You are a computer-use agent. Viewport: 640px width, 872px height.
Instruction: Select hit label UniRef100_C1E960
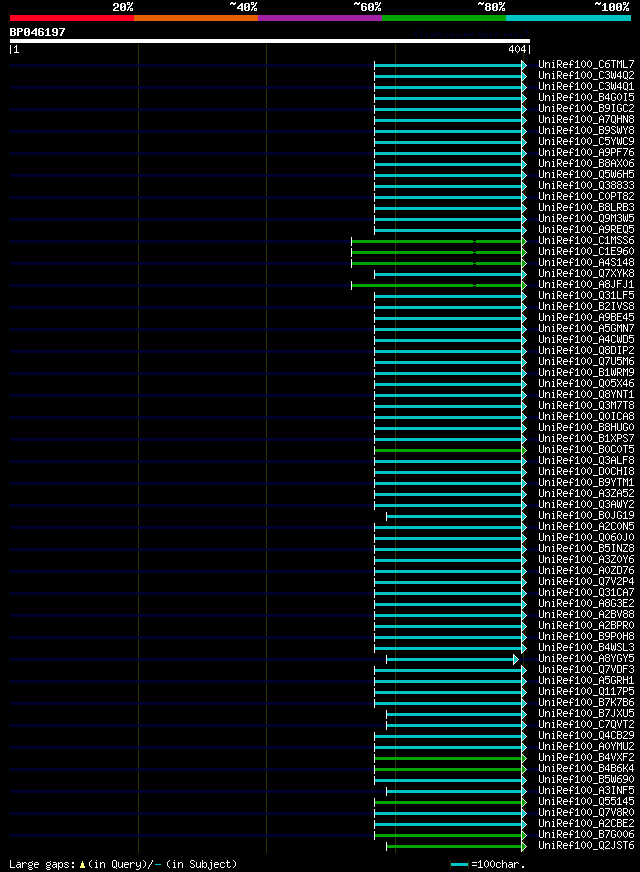[x=586, y=251]
